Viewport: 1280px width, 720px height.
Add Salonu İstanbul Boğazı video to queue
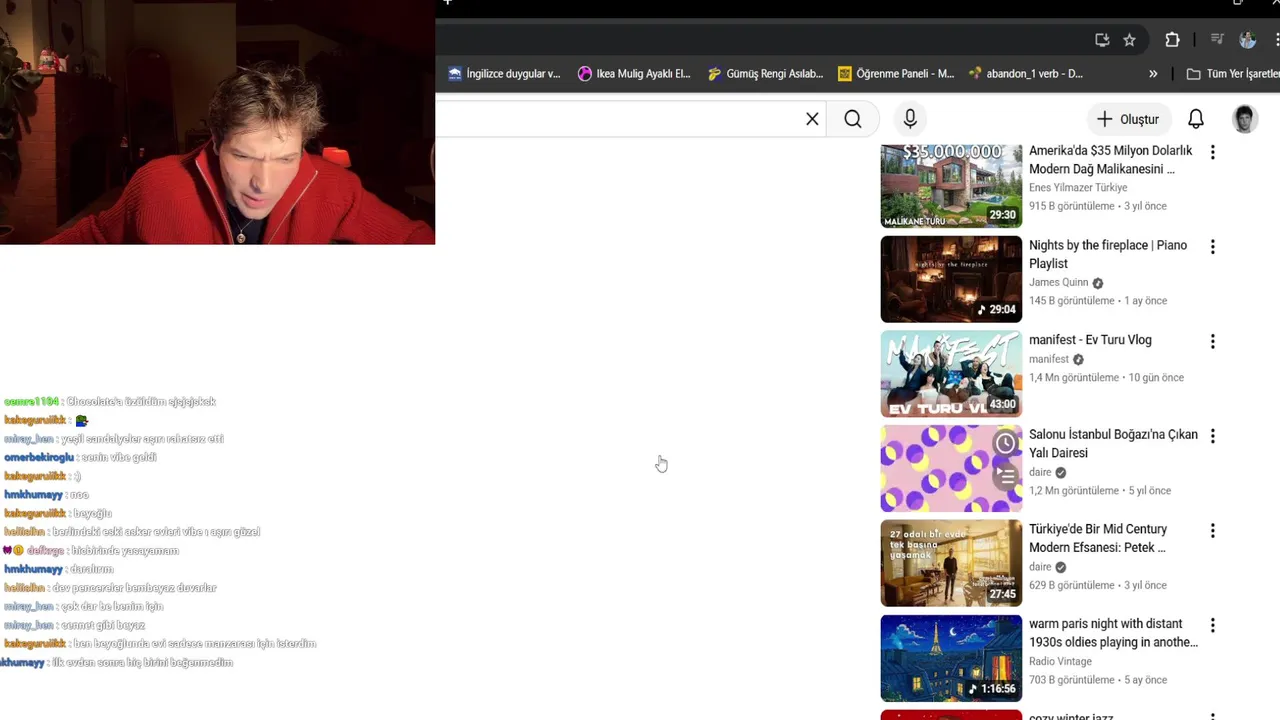[1005, 477]
